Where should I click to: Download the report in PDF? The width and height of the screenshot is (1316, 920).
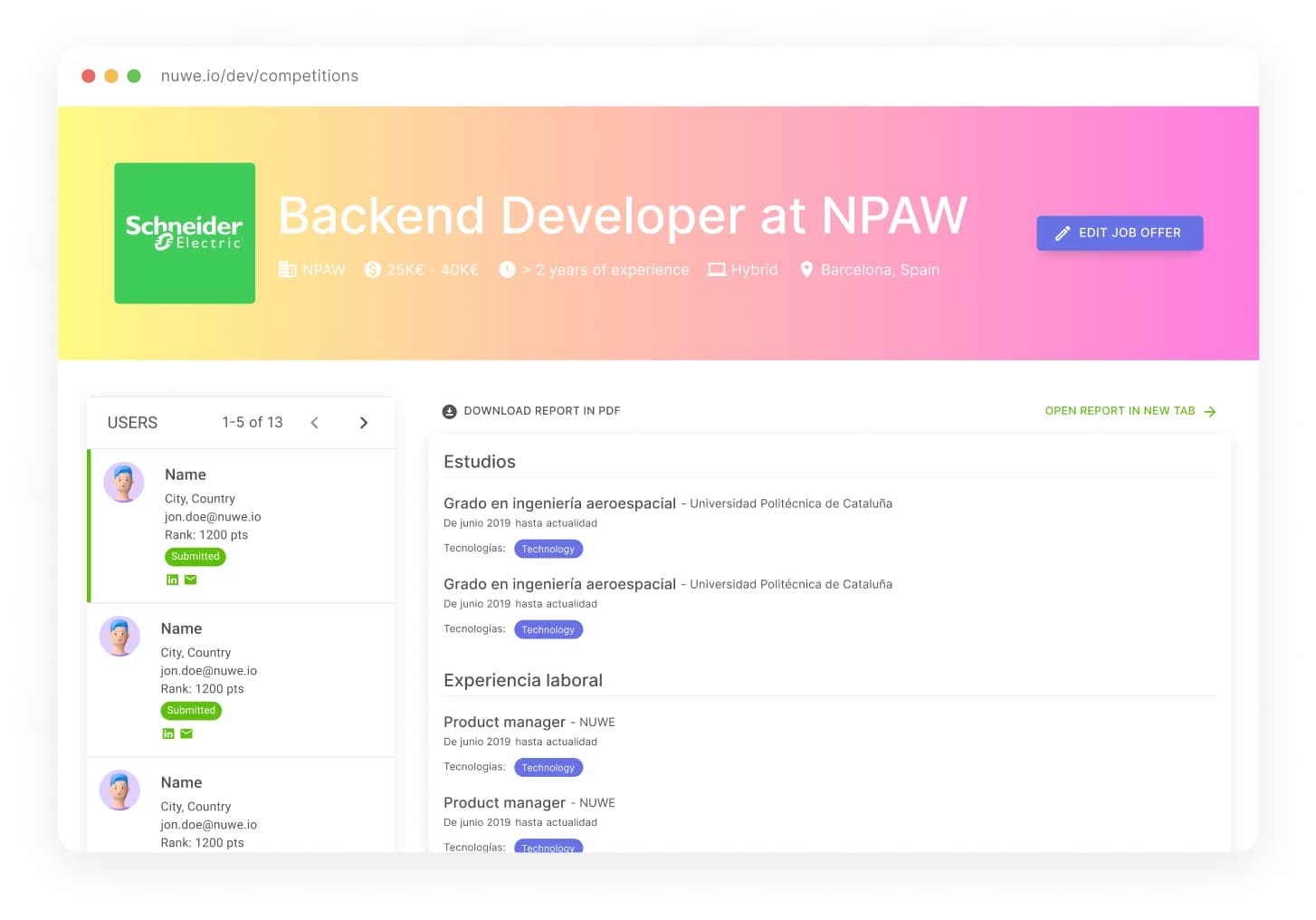point(531,411)
